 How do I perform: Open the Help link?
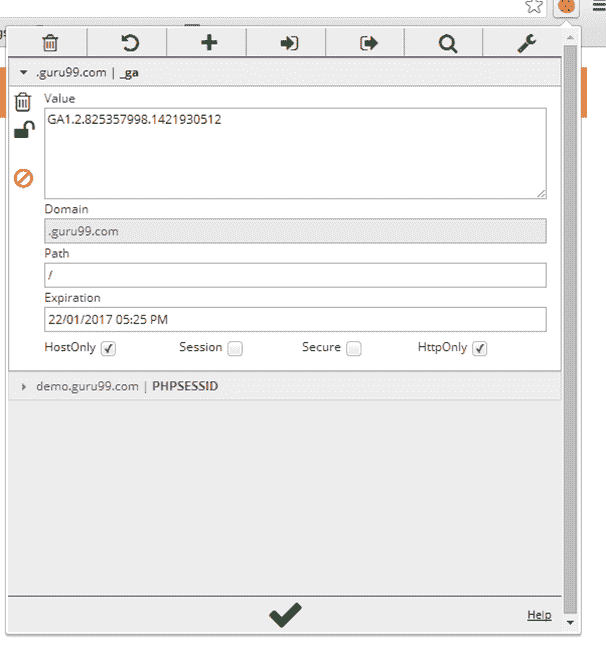point(539,615)
